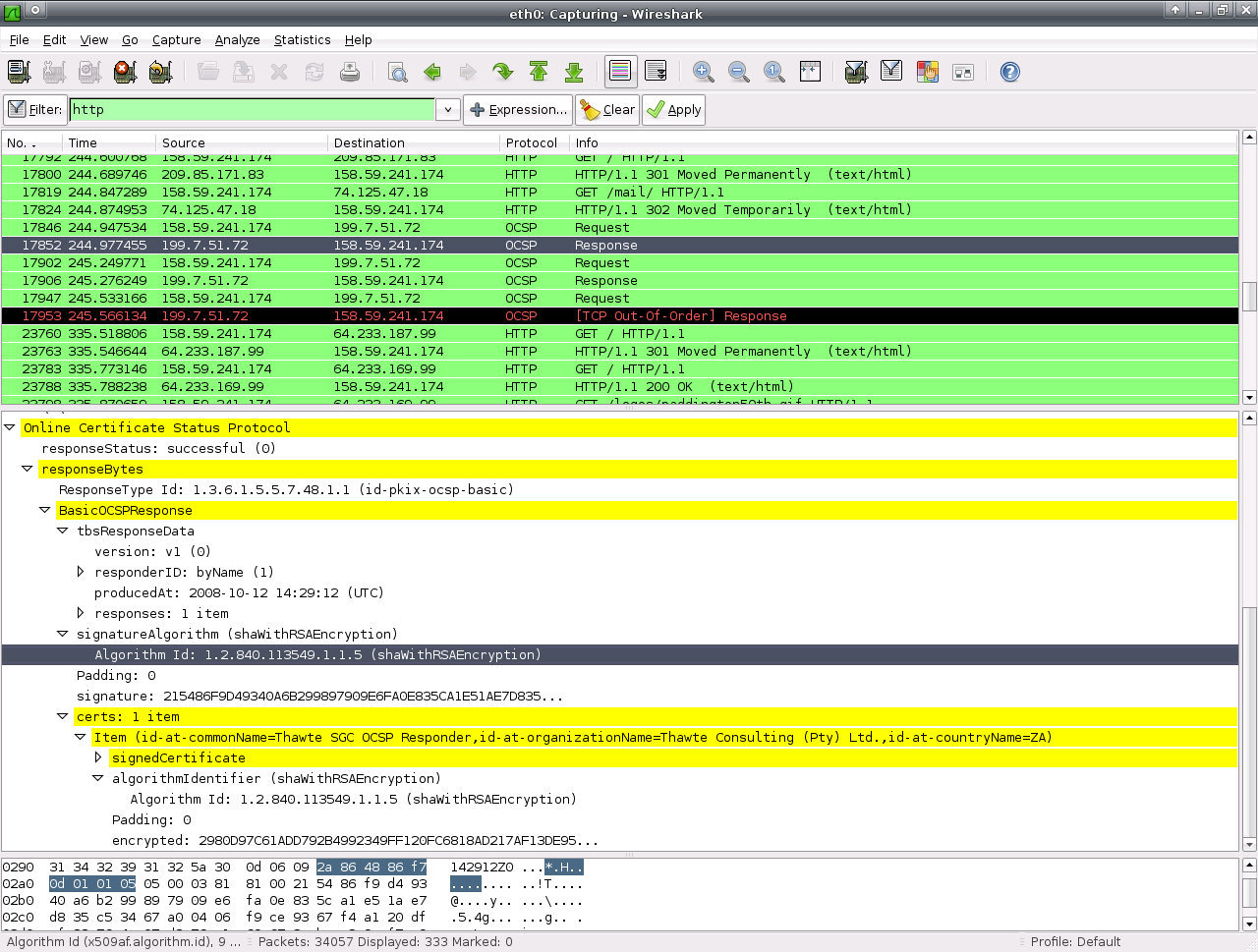The width and height of the screenshot is (1258, 952).
Task: Open the Edit menu
Action: [x=54, y=40]
